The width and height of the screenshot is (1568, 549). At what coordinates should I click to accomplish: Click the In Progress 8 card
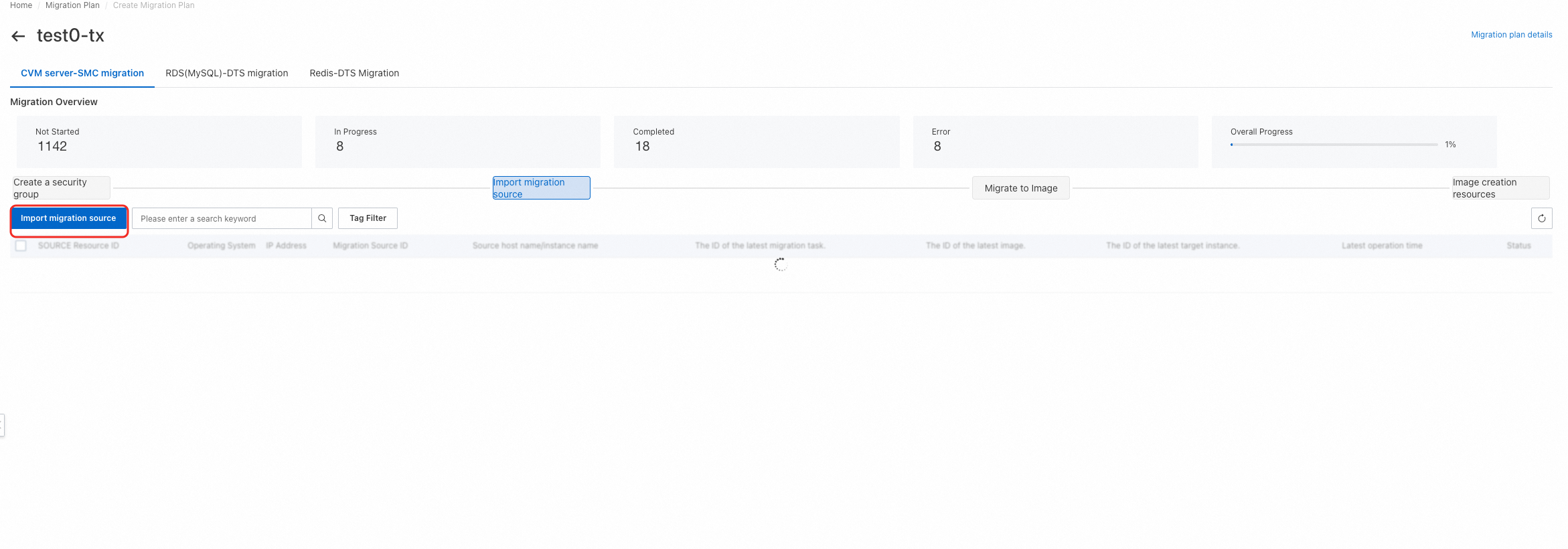458,142
